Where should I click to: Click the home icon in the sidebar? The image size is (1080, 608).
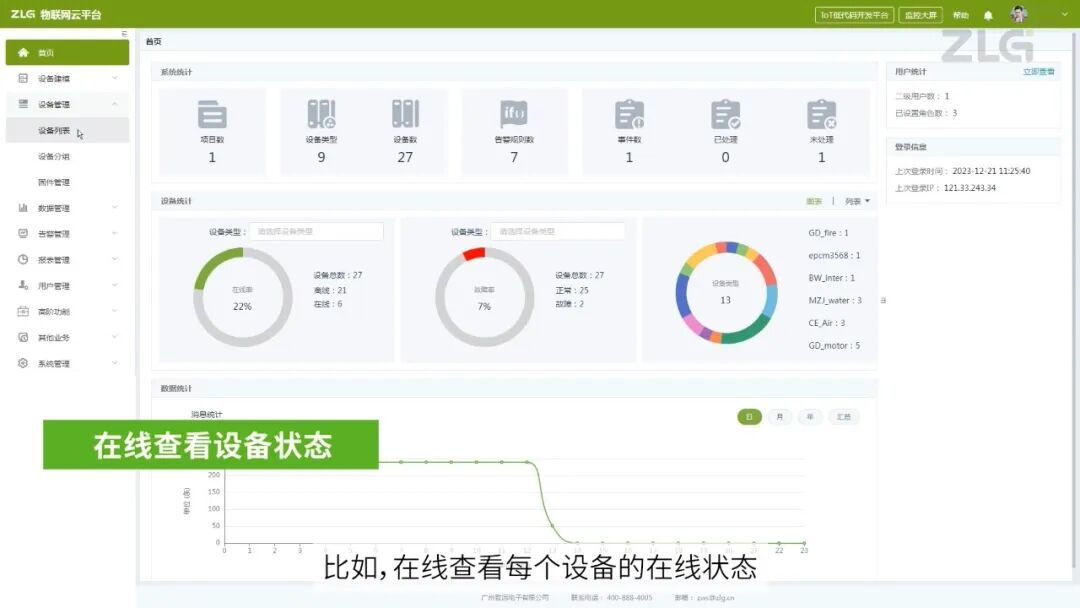click(23, 52)
